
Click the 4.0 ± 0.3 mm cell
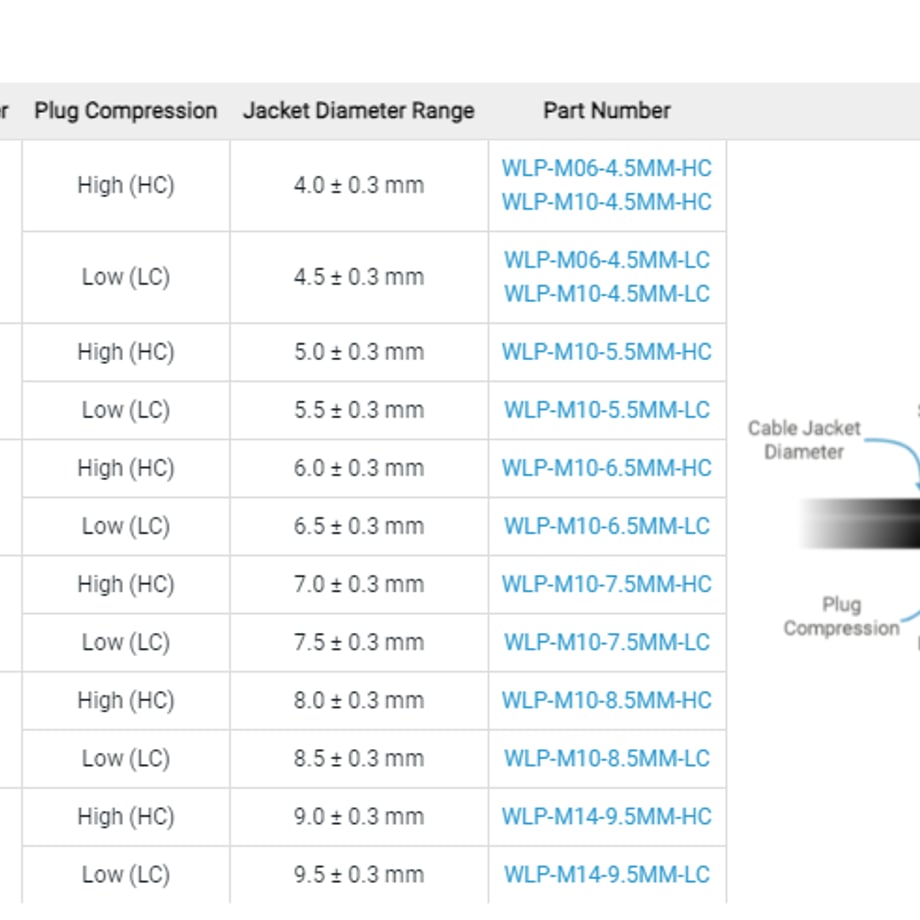[359, 185]
